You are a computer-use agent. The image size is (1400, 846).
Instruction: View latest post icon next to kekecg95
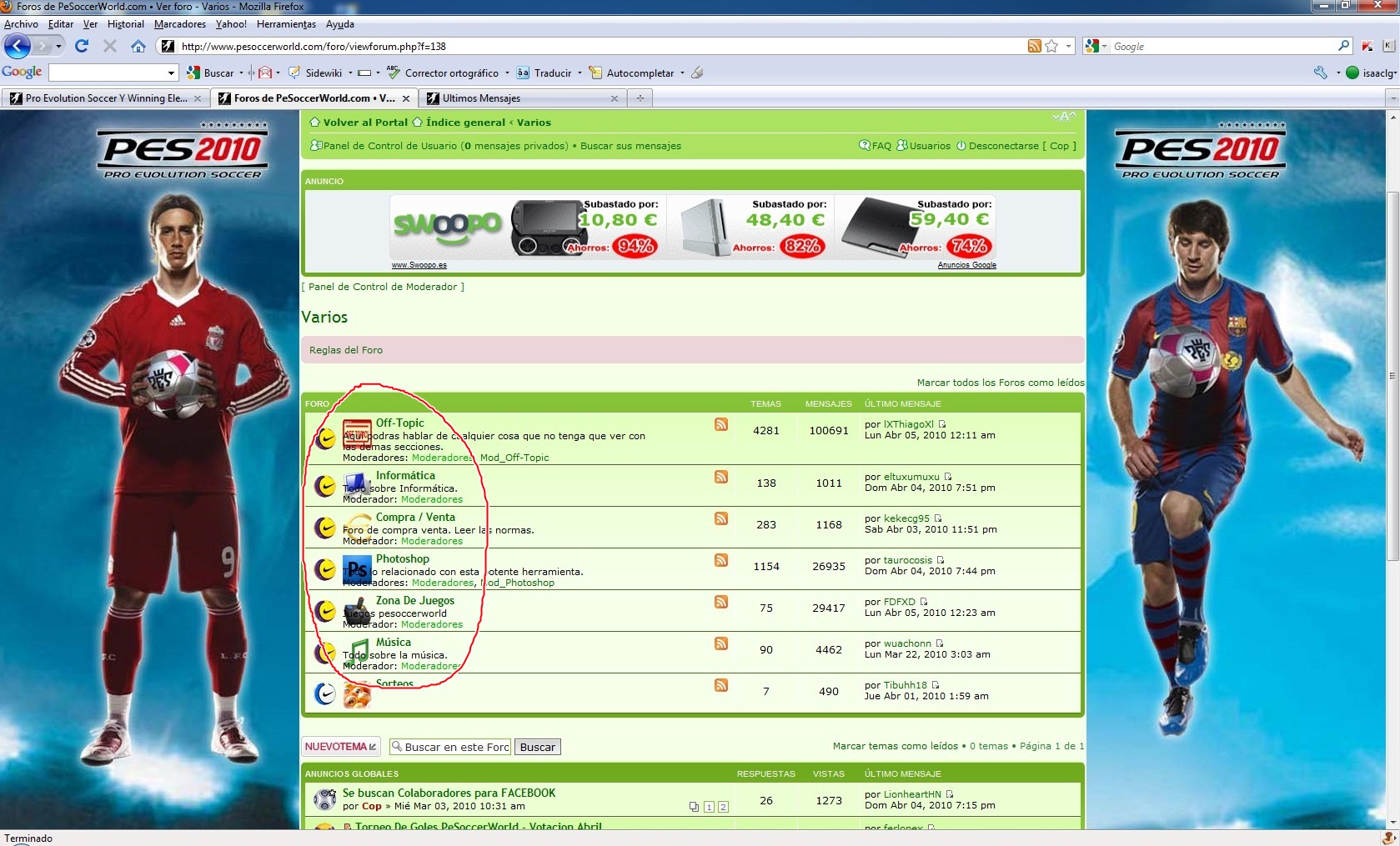pos(938,518)
